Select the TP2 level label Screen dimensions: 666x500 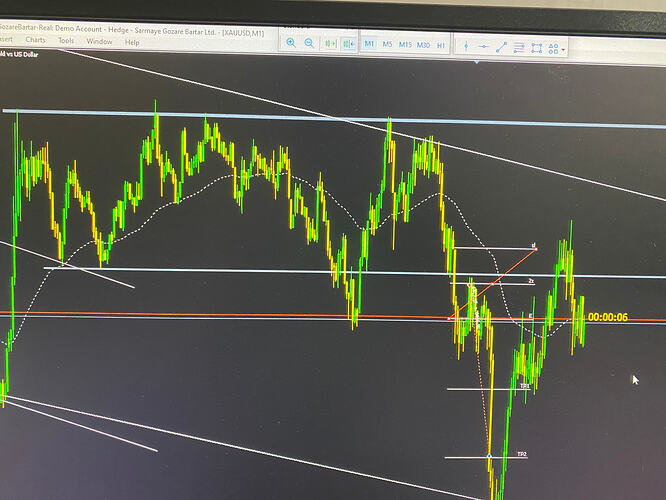522,455
